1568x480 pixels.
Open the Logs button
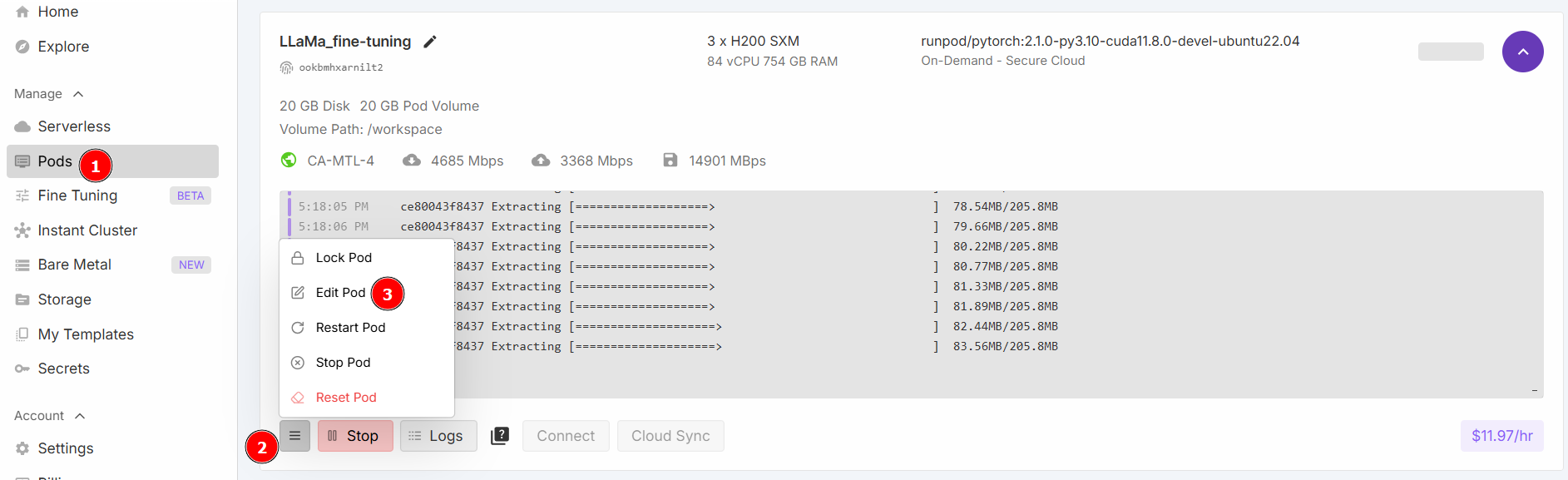pos(438,436)
